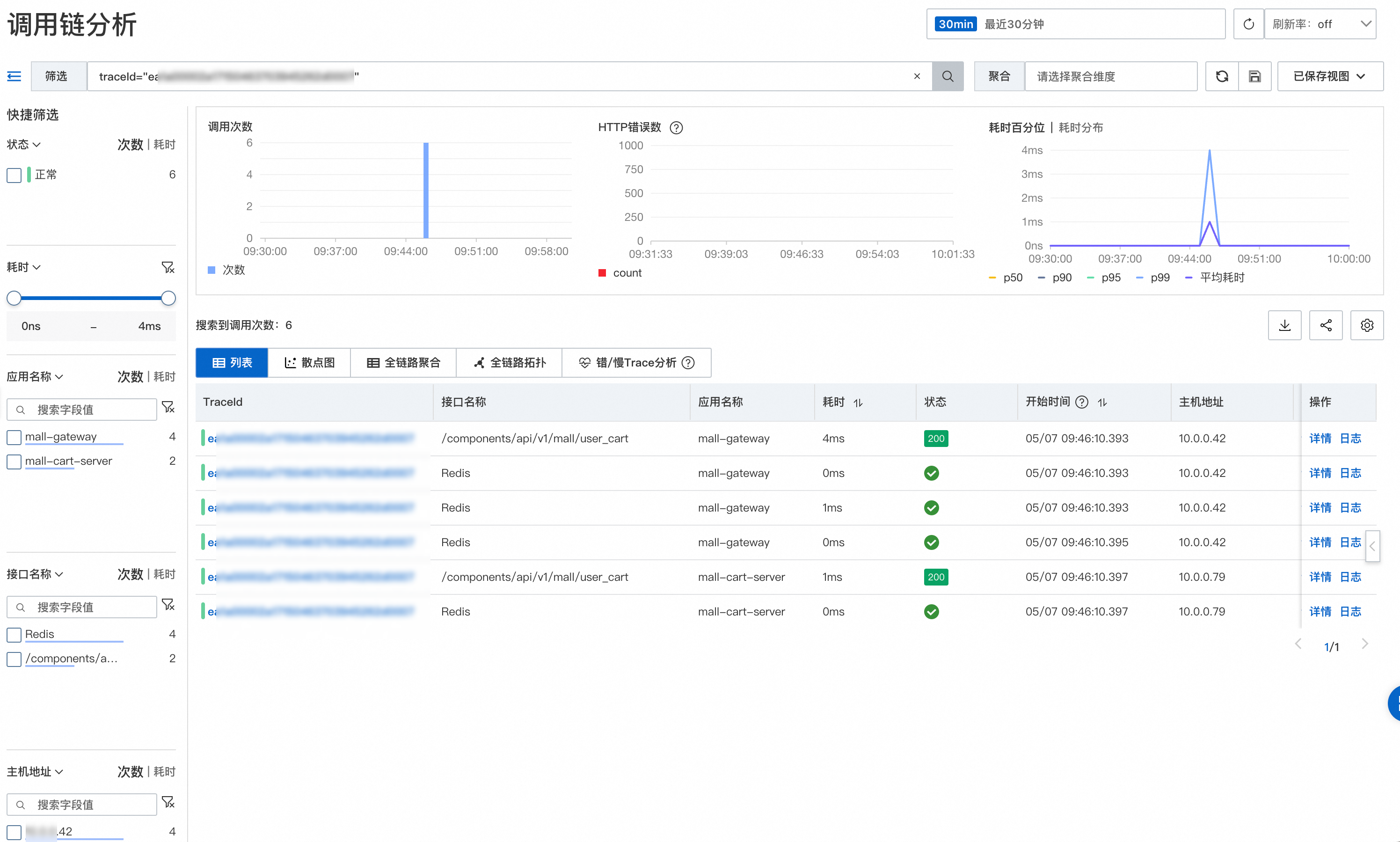Show help for start time column

point(1082,402)
